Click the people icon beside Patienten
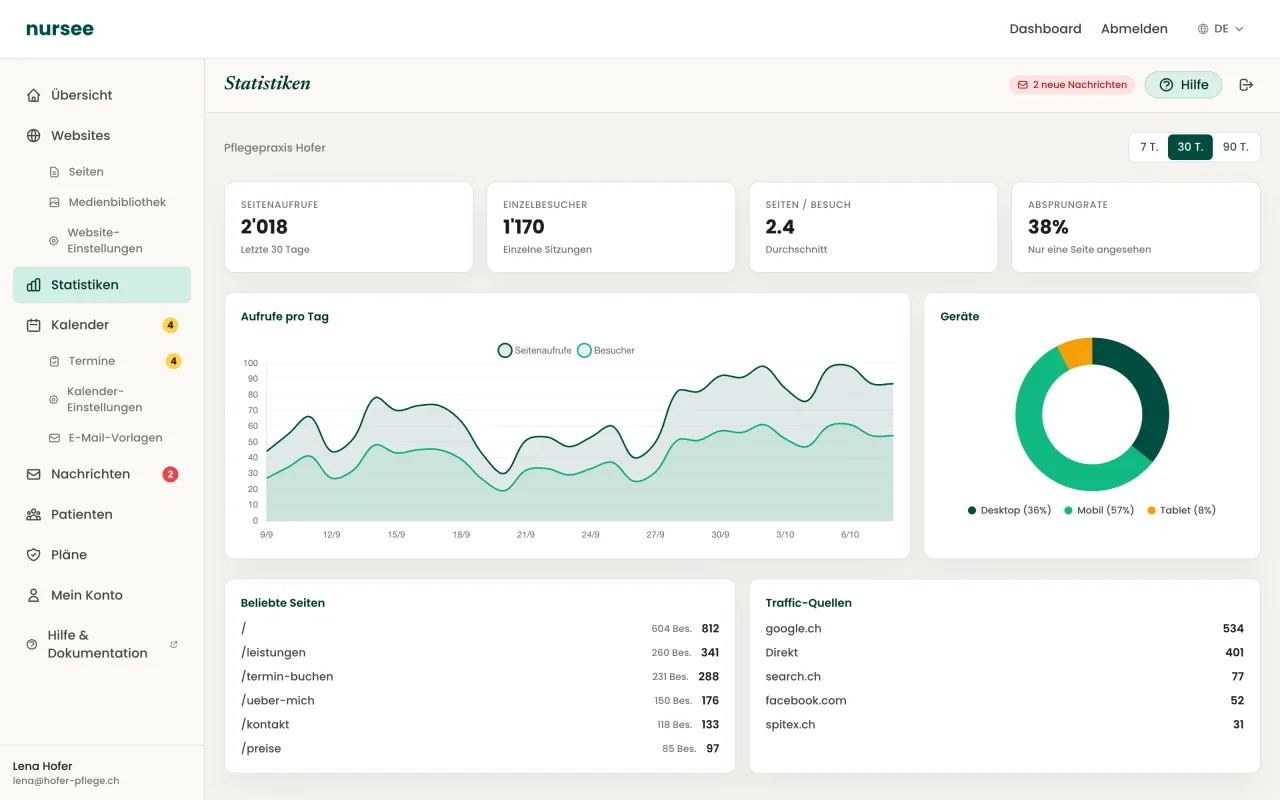1280x800 pixels. [x=33, y=515]
